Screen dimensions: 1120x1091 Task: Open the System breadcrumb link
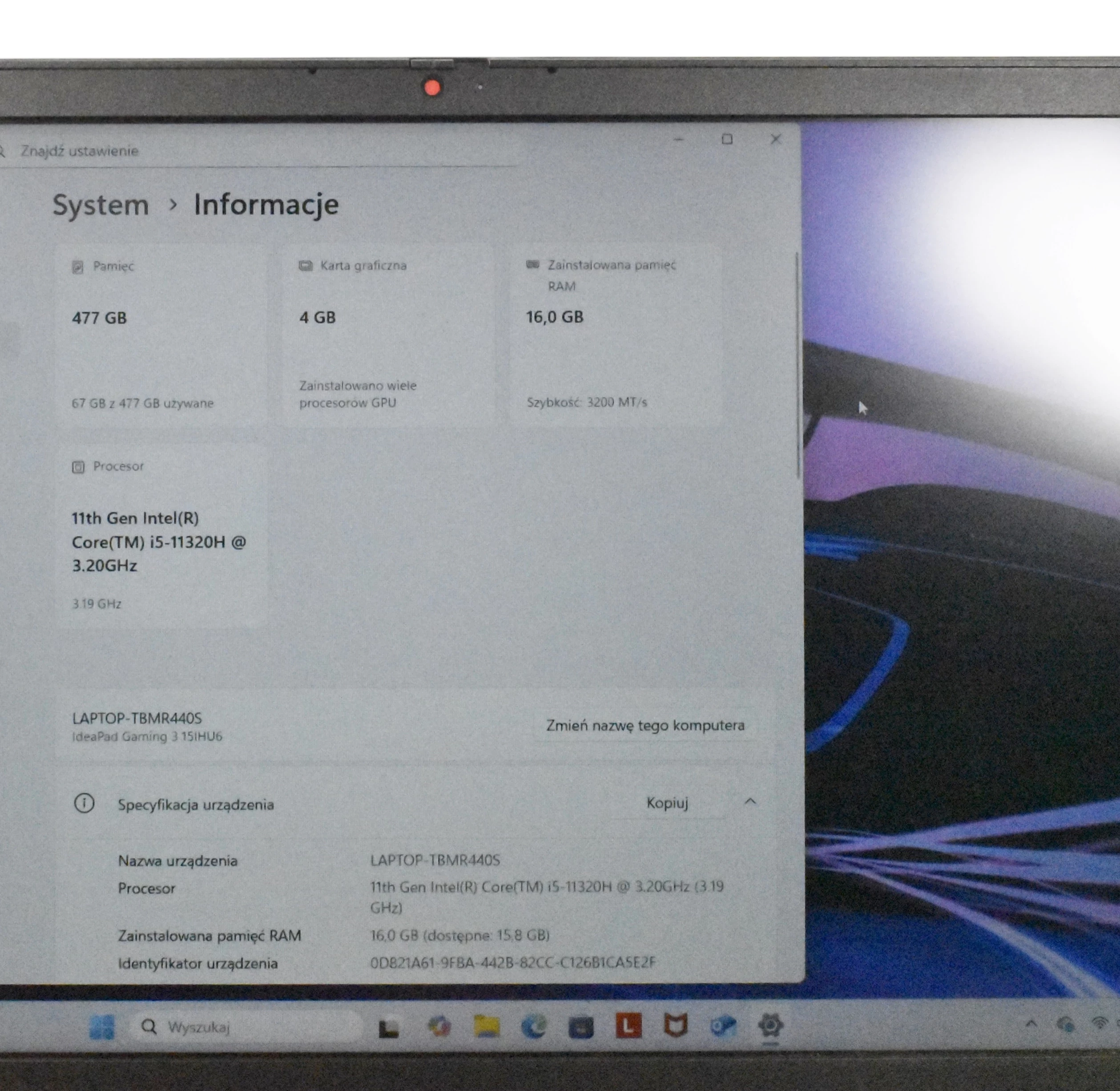click(x=101, y=205)
